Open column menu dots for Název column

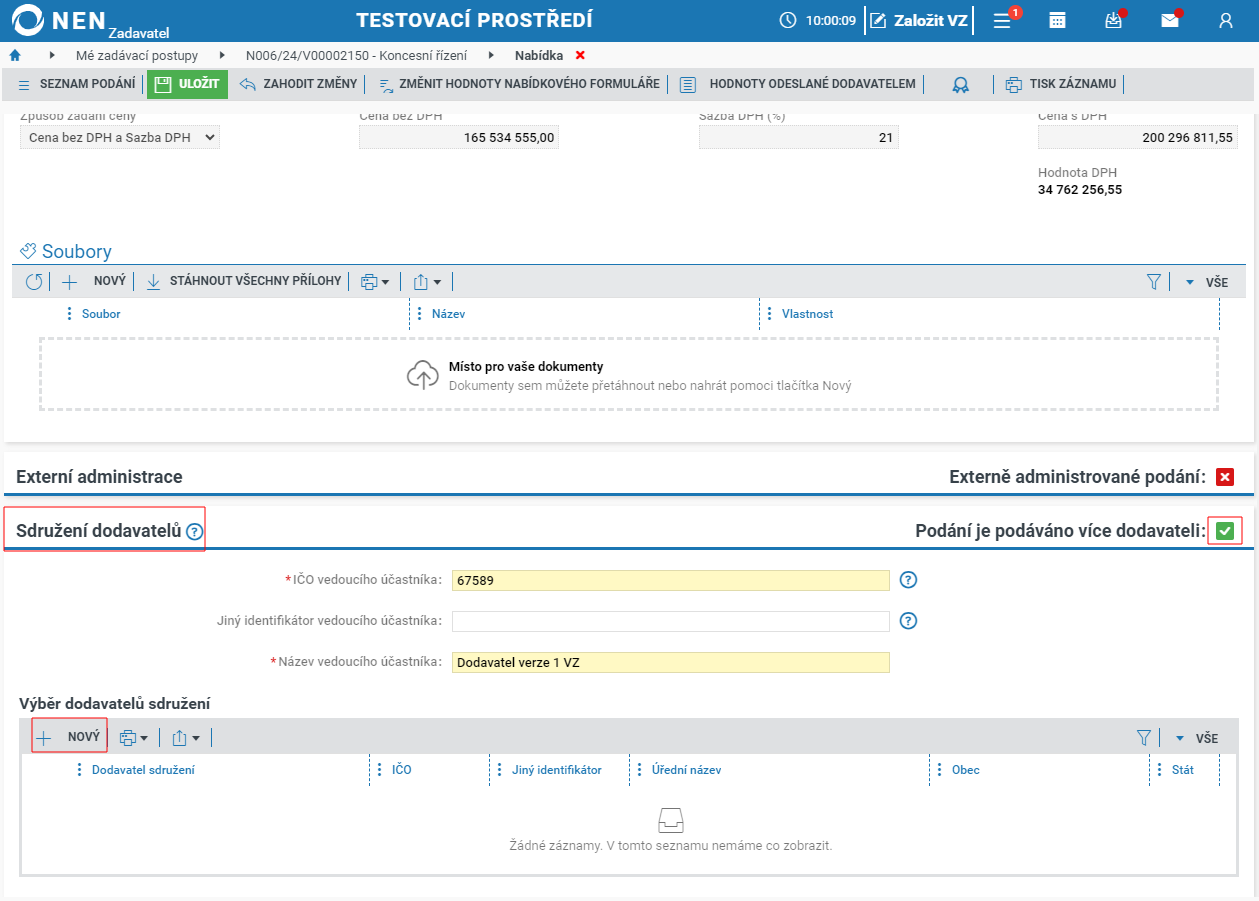point(419,314)
